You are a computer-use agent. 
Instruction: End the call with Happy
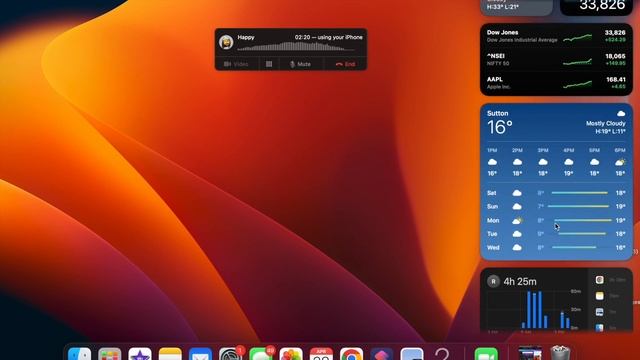345,64
